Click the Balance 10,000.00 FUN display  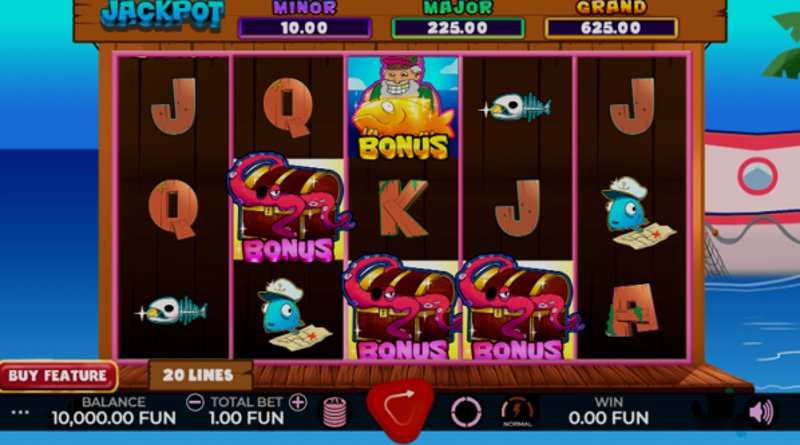[x=114, y=418]
